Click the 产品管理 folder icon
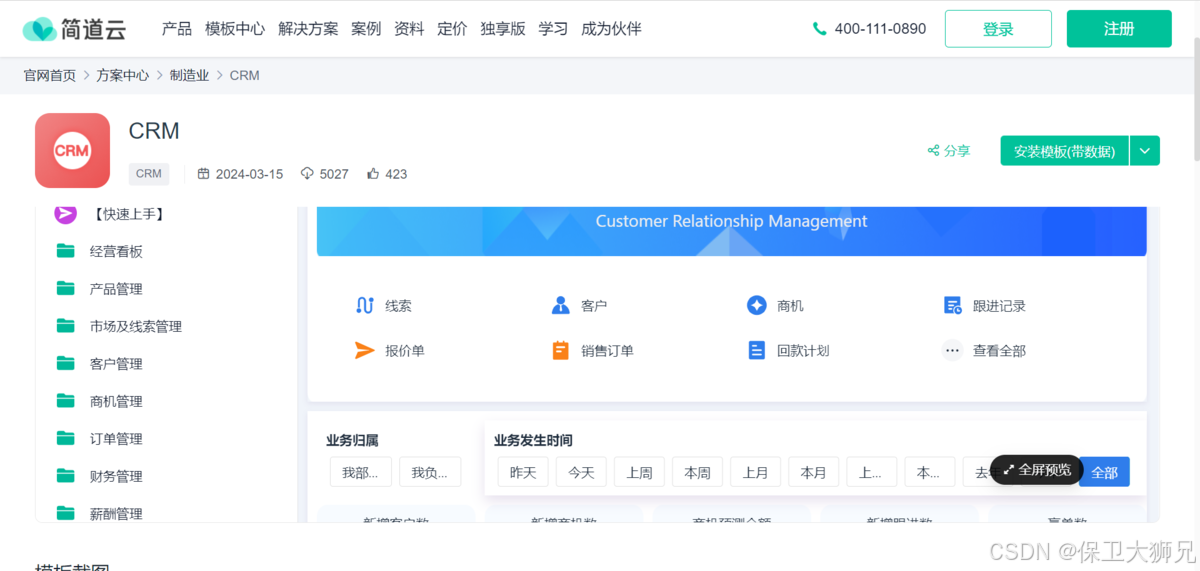 tap(66, 288)
